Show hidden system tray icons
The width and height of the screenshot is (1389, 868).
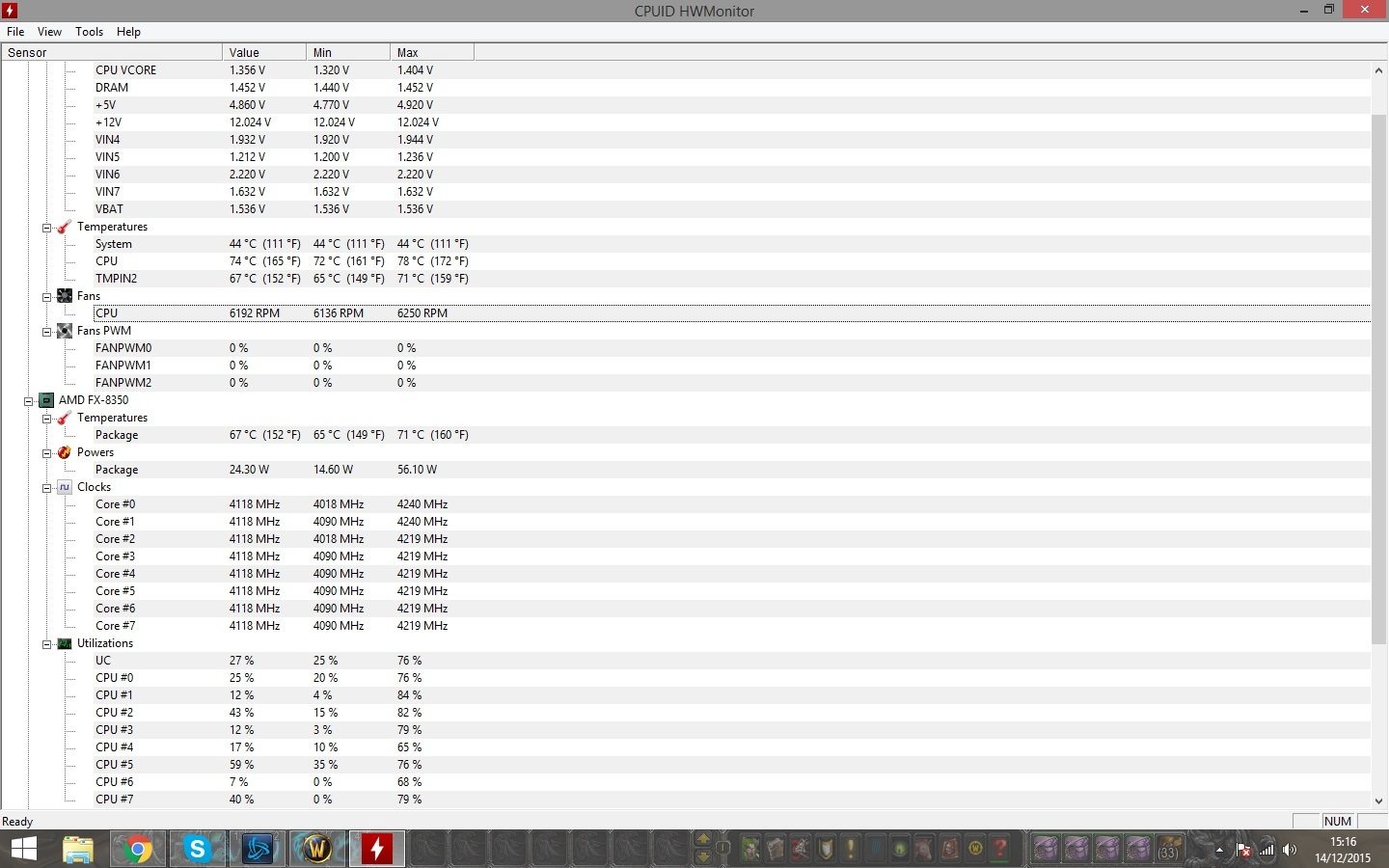(x=1219, y=850)
